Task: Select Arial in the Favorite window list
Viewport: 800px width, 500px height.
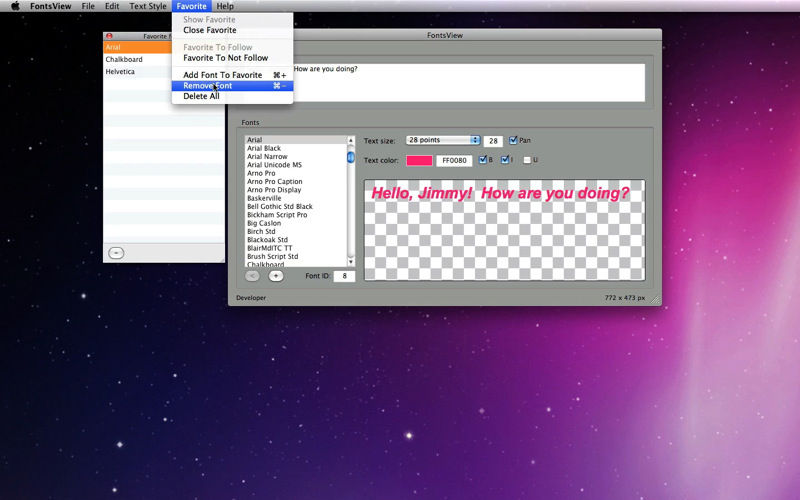Action: click(x=138, y=47)
